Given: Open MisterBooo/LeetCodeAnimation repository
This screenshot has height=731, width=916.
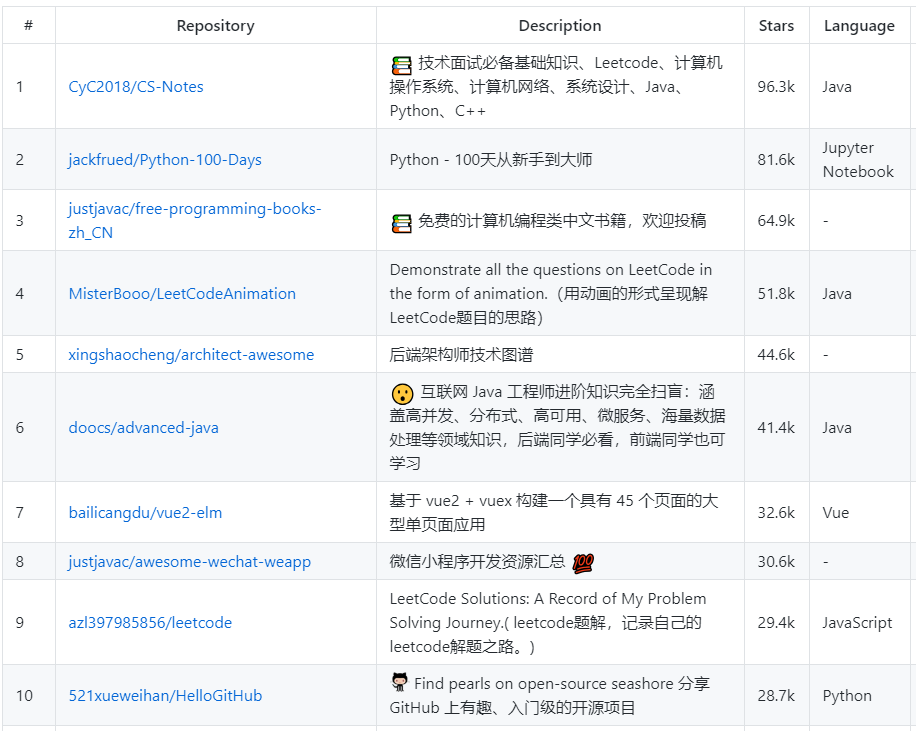Looking at the screenshot, I should click(x=182, y=293).
